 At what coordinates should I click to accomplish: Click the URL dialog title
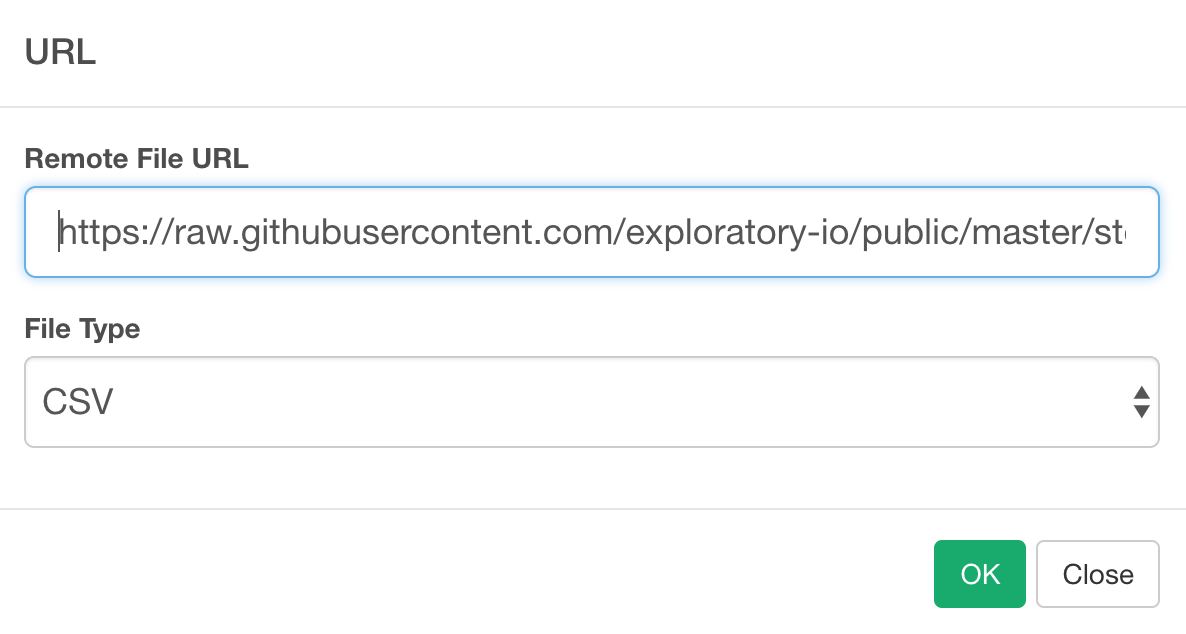pos(61,52)
